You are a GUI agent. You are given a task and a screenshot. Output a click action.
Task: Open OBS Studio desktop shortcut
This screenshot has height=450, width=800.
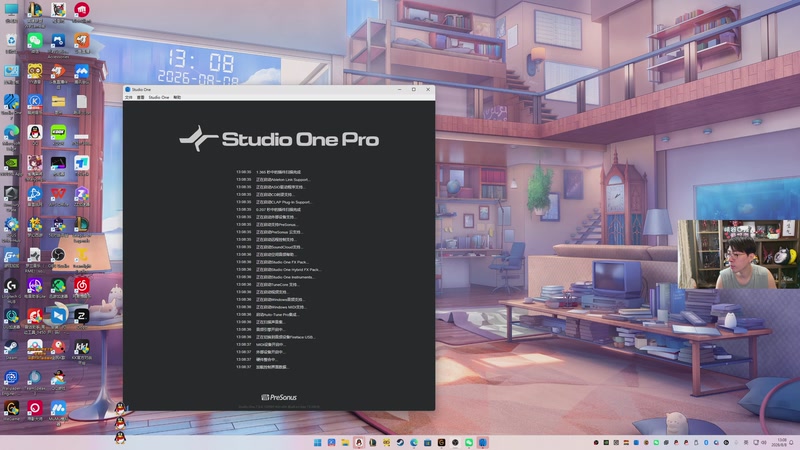coord(58,256)
